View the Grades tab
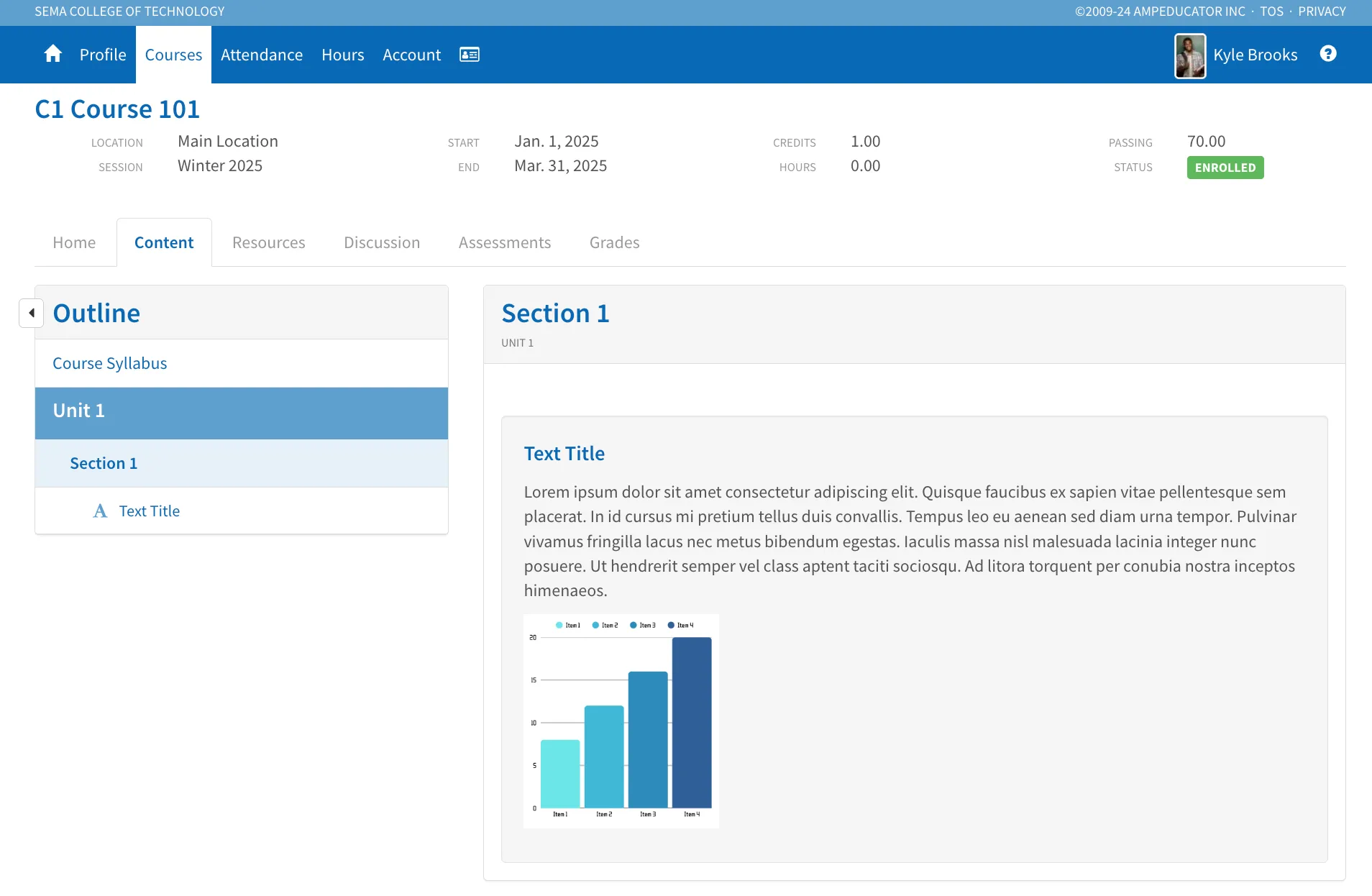The image size is (1372, 896). [x=615, y=242]
